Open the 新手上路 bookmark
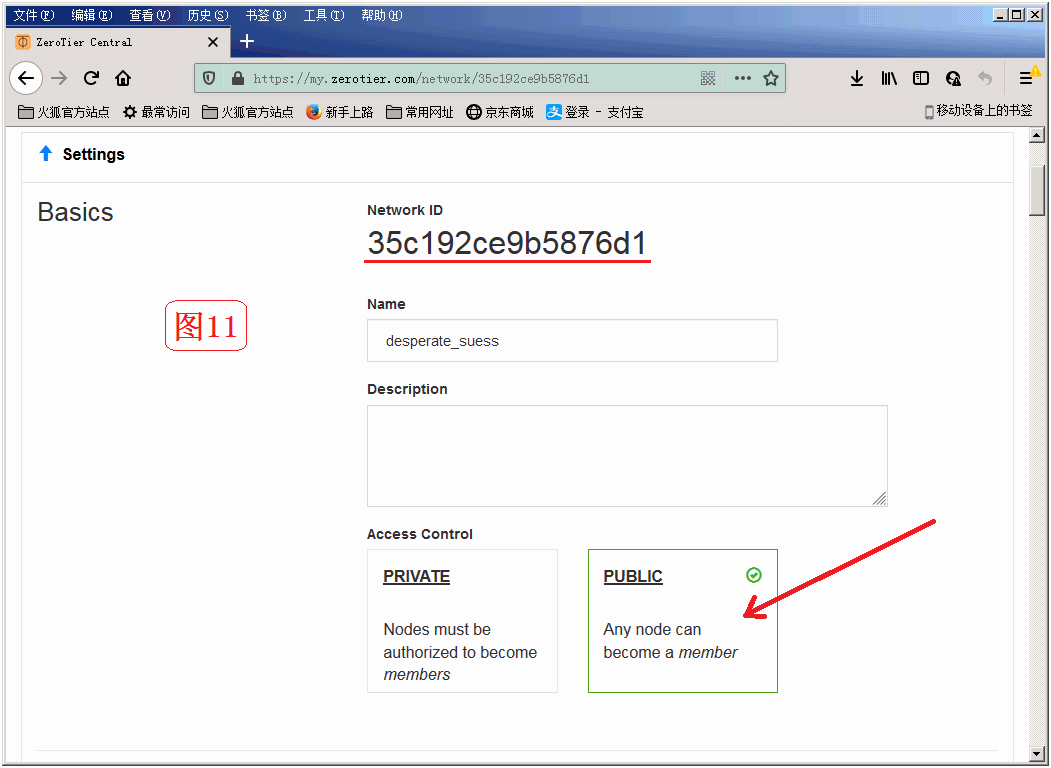This screenshot has width=1051, height=768. [x=340, y=112]
